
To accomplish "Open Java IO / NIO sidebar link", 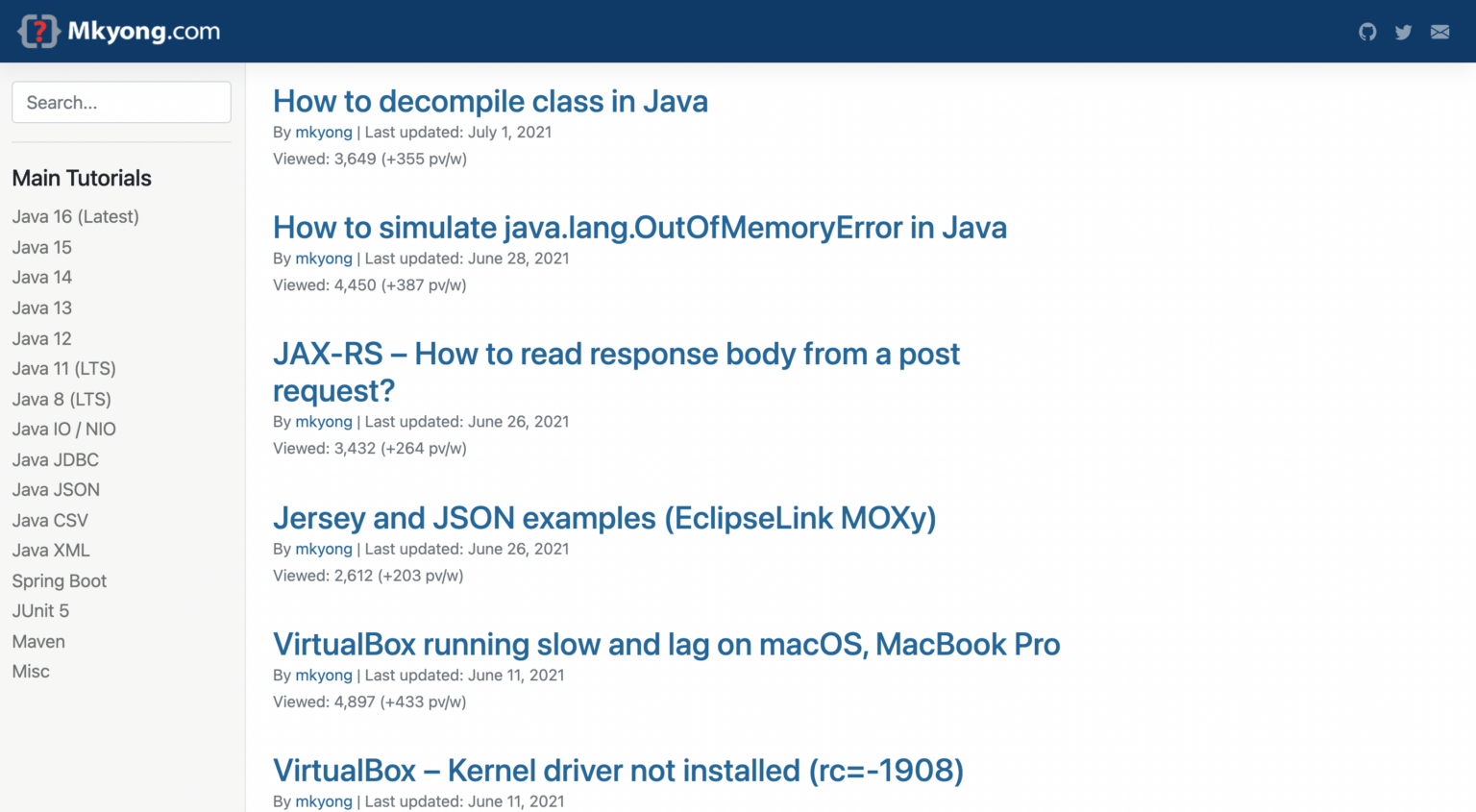I will (64, 429).
